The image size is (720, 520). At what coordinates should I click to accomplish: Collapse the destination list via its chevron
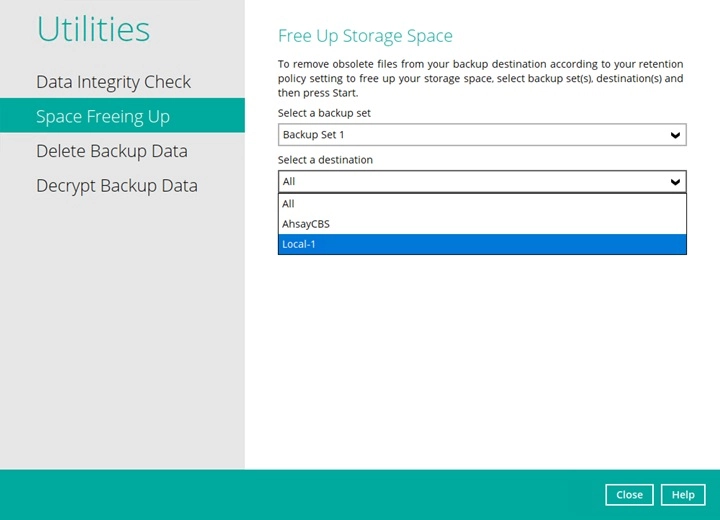click(x=676, y=182)
